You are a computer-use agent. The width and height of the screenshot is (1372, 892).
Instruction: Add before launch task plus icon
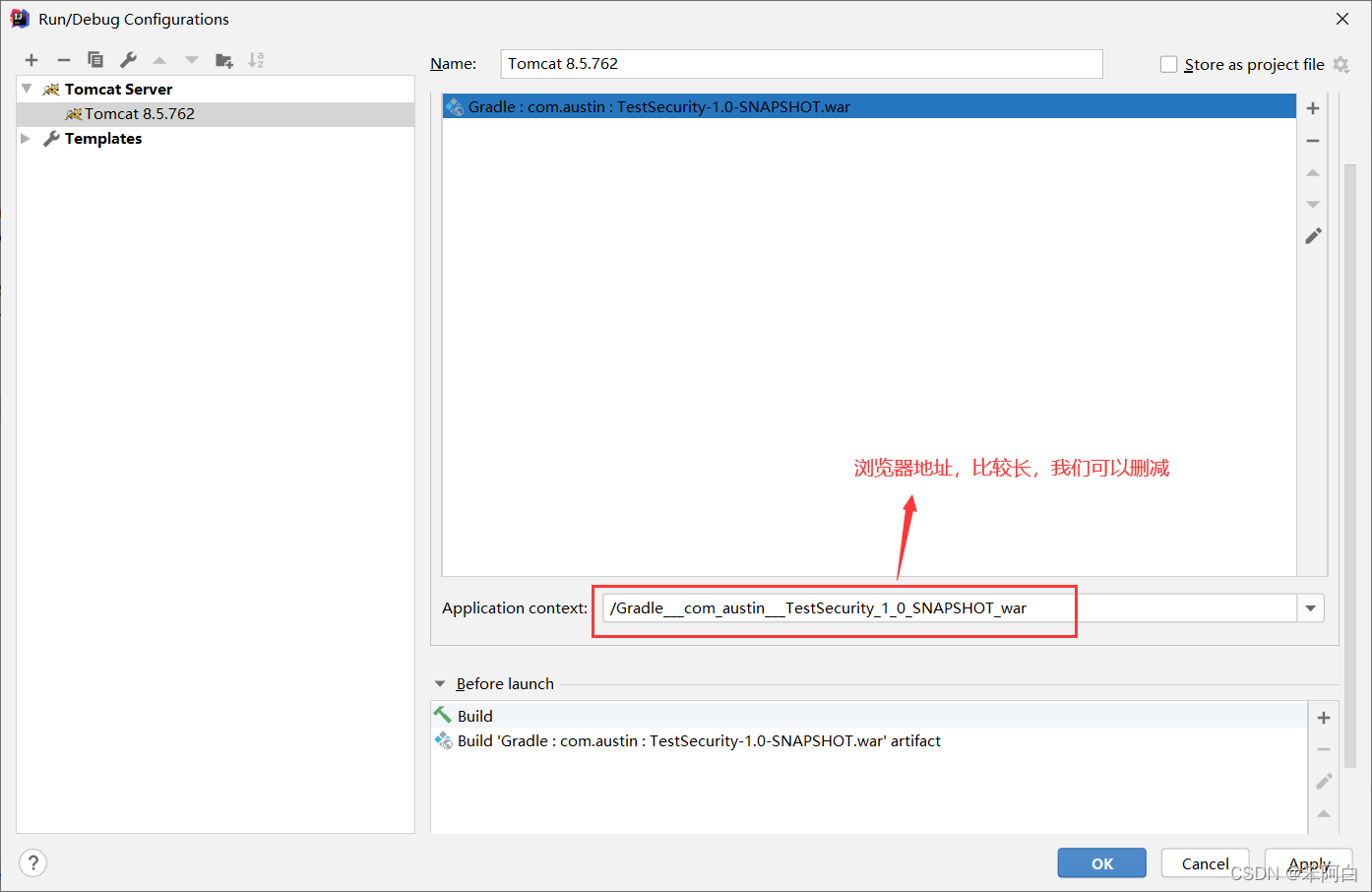pos(1324,718)
